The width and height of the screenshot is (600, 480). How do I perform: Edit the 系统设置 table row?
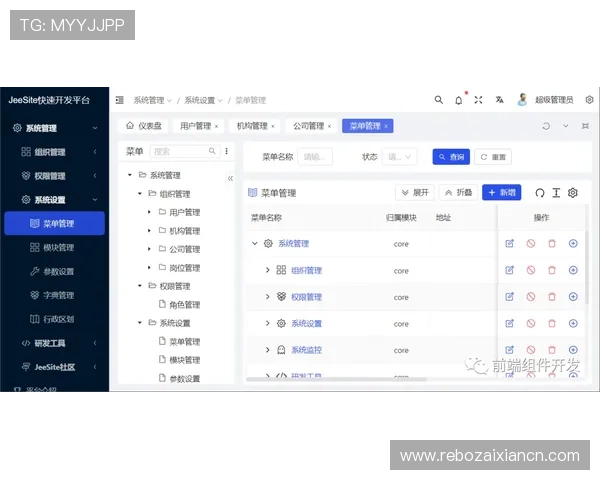[509, 323]
